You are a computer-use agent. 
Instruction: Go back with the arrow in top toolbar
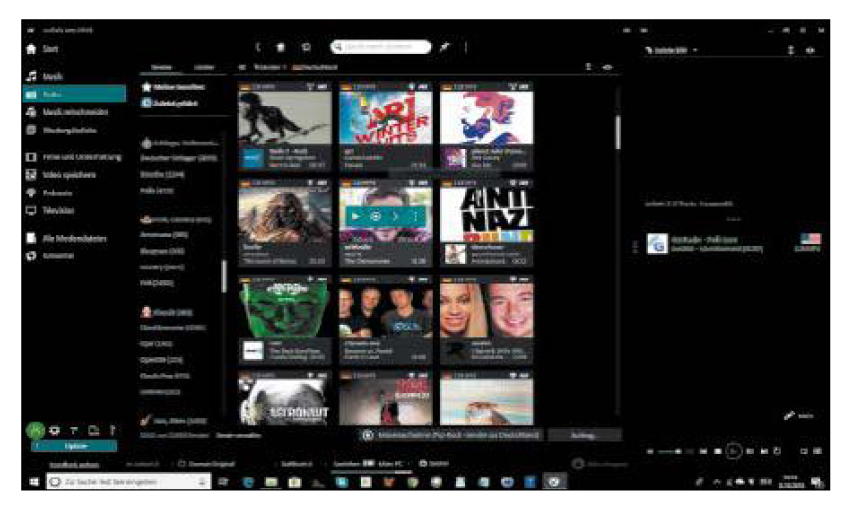pyautogui.click(x=258, y=47)
